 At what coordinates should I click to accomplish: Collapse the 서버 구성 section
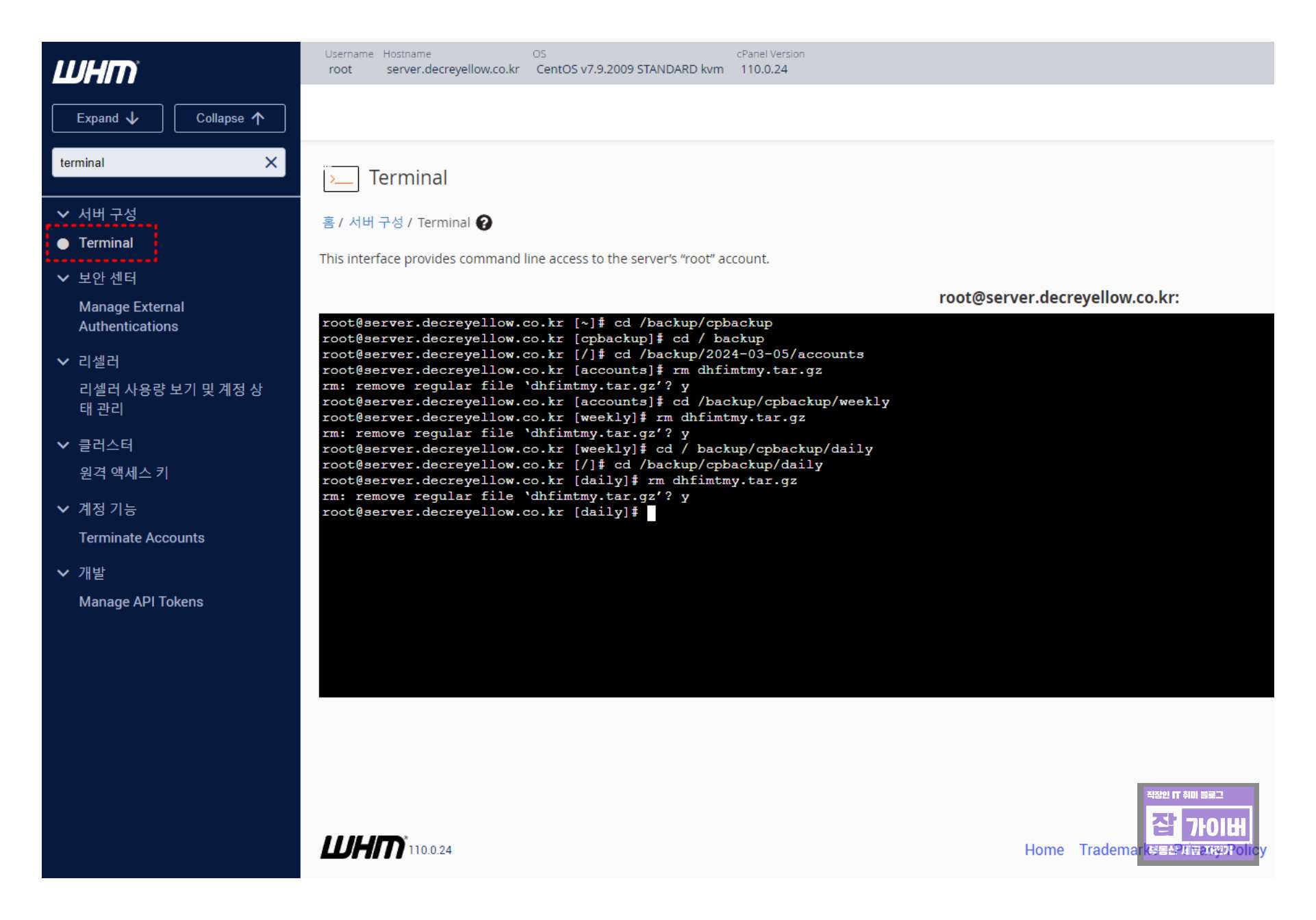click(x=63, y=214)
